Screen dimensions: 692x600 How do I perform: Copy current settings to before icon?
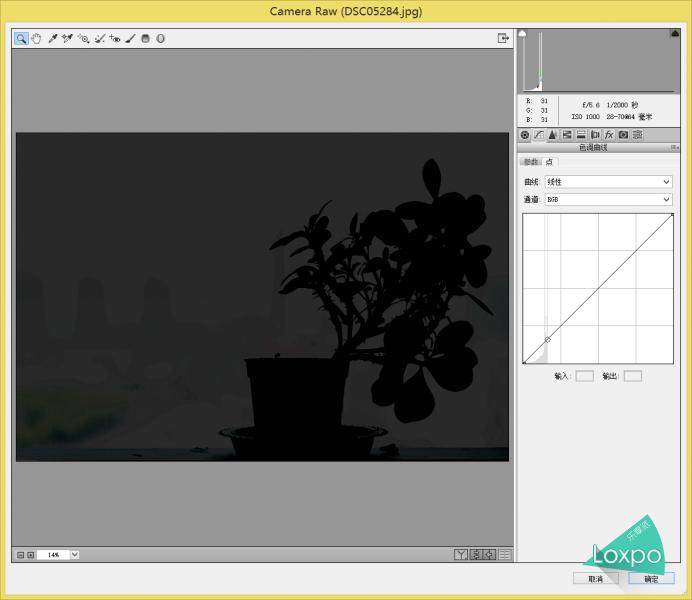tap(490, 555)
